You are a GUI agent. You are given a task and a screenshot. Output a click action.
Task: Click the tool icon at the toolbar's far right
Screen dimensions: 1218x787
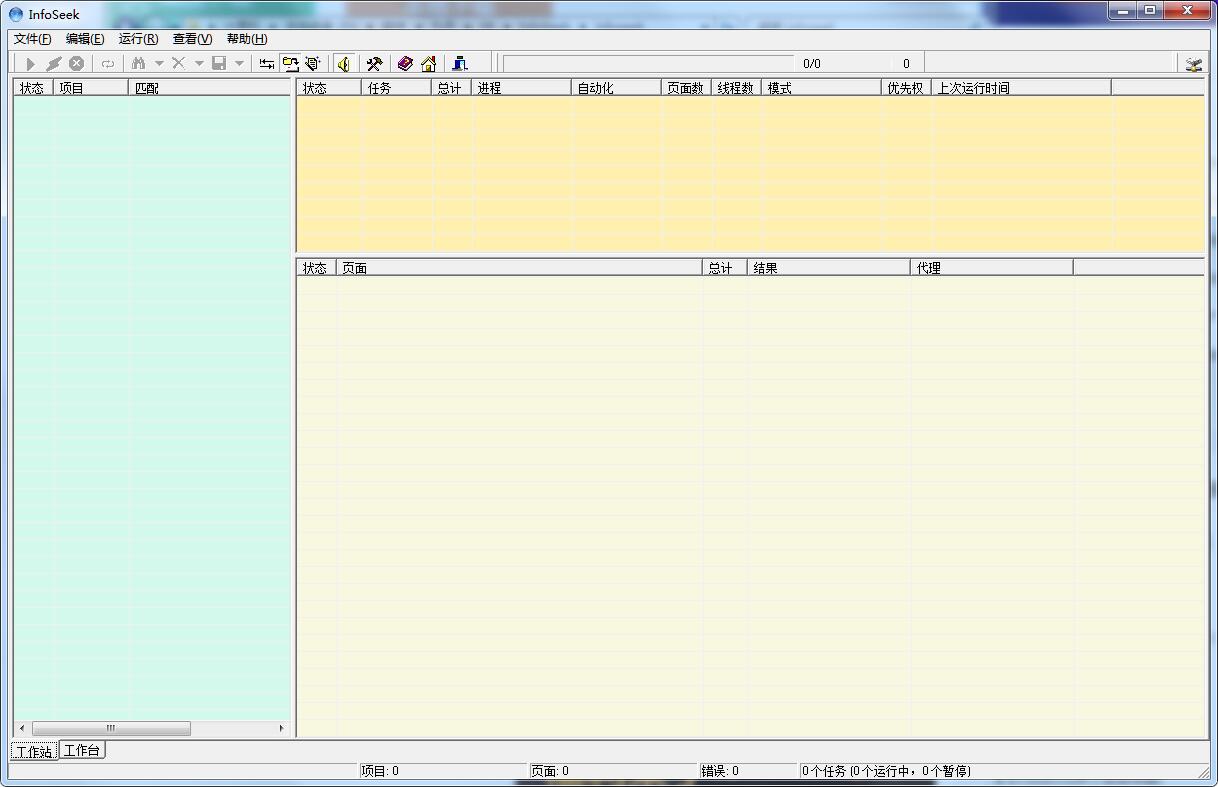[1193, 63]
